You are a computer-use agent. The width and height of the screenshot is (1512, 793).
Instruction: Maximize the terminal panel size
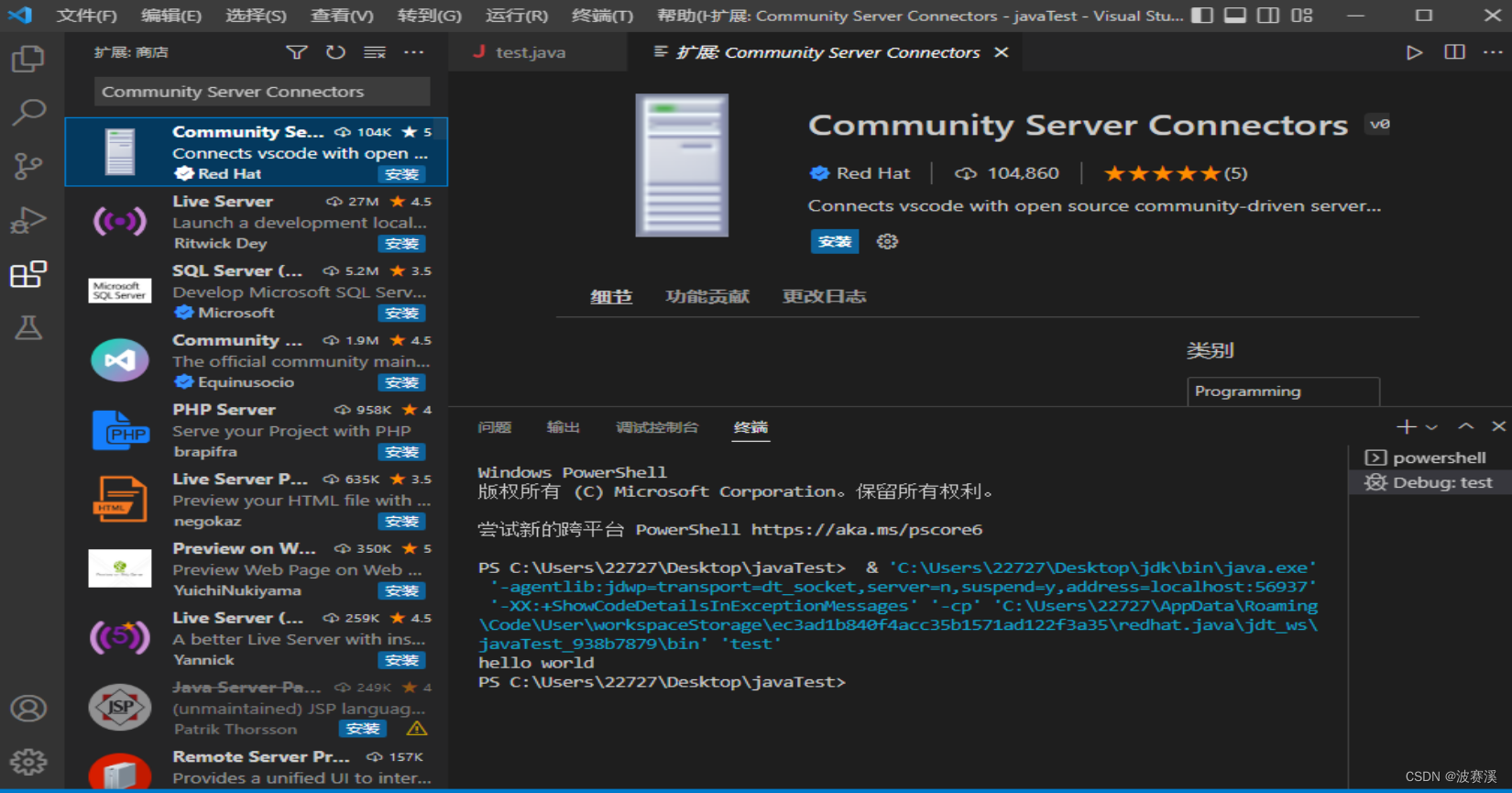point(1466,426)
